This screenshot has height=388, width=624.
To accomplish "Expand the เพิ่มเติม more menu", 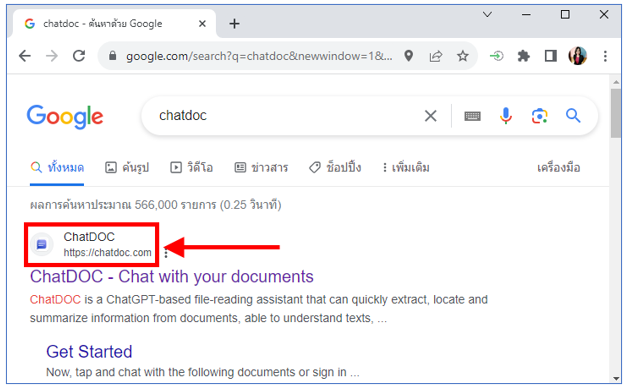I will [406, 168].
